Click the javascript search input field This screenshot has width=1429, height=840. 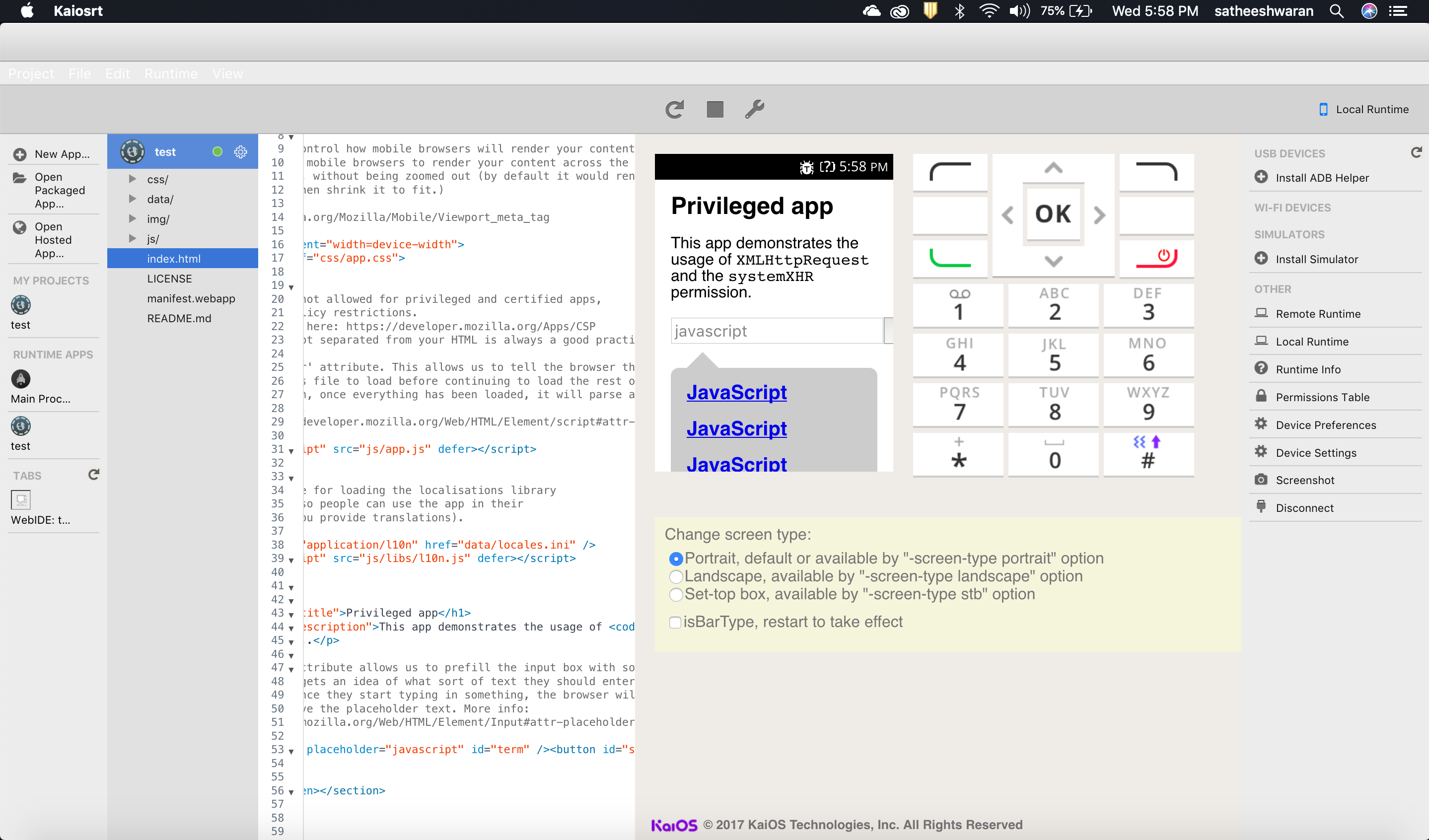776,331
